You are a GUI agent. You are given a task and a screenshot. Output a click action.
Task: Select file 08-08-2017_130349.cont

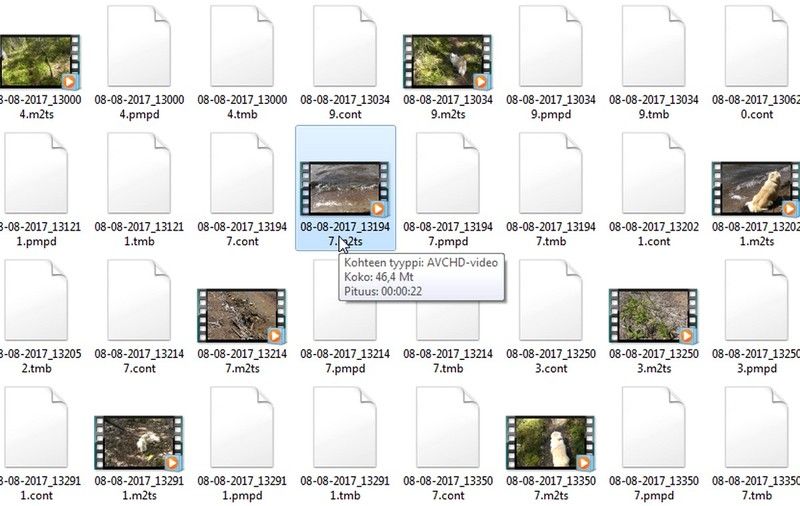pyautogui.click(x=345, y=46)
